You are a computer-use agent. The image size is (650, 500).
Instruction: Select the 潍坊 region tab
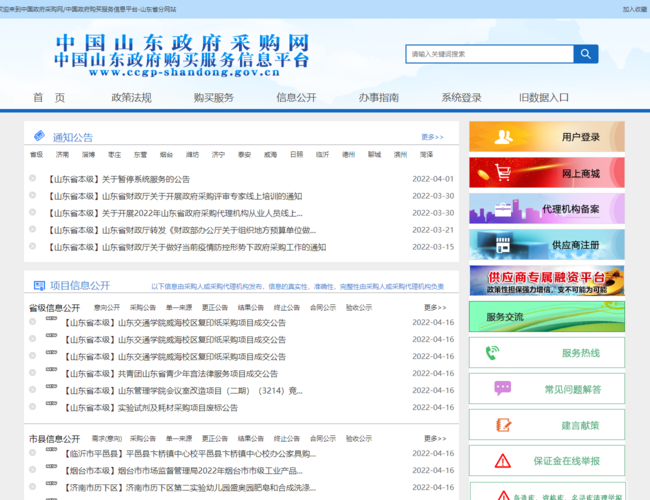click(x=192, y=154)
